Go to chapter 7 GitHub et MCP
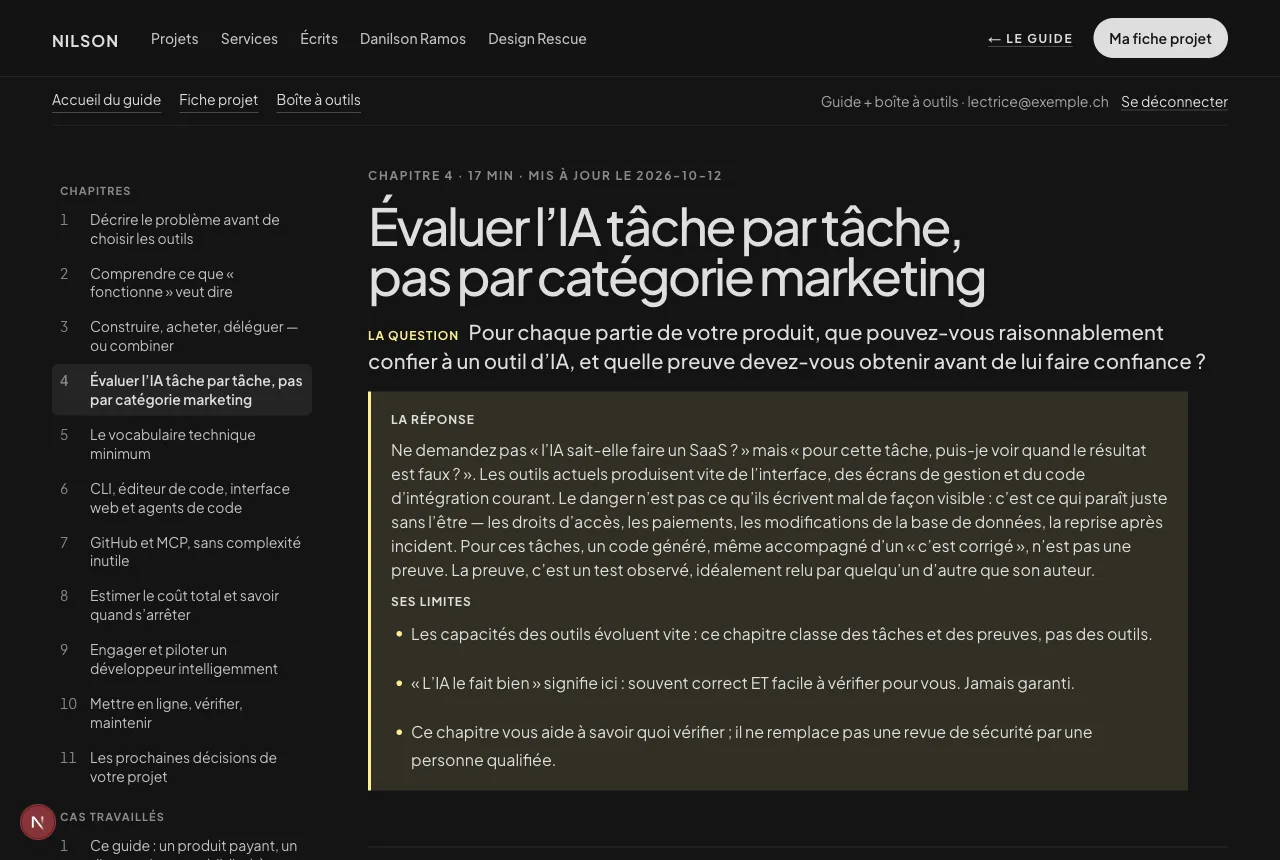This screenshot has height=860, width=1280. click(x=182, y=552)
